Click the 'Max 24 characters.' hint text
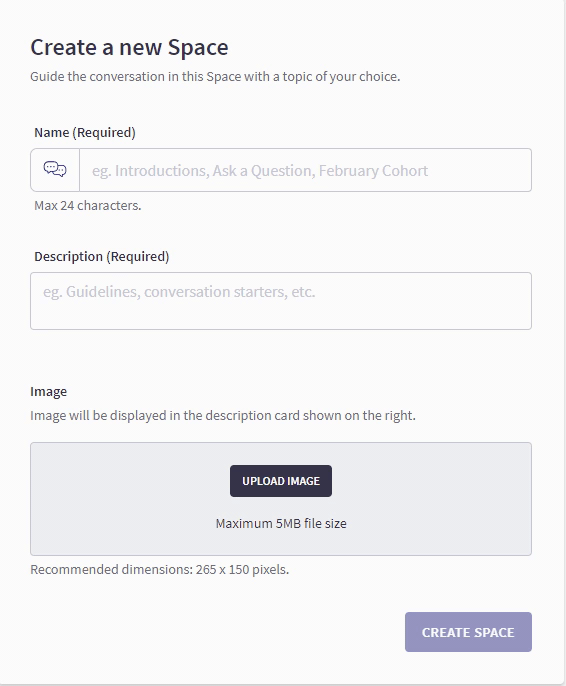Image resolution: width=566 pixels, height=686 pixels. tap(87, 205)
